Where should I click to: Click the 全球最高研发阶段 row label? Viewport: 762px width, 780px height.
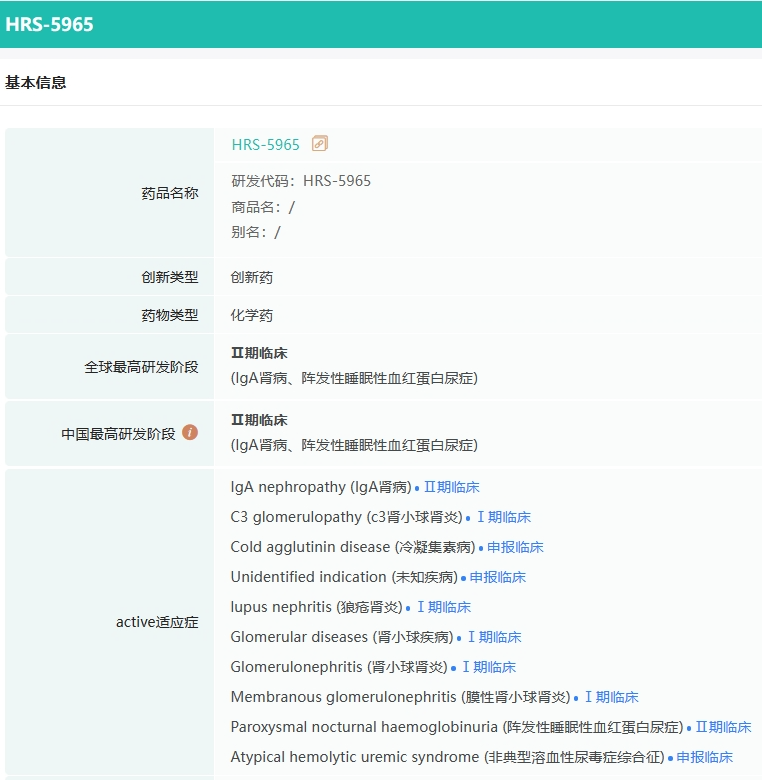pos(141,367)
